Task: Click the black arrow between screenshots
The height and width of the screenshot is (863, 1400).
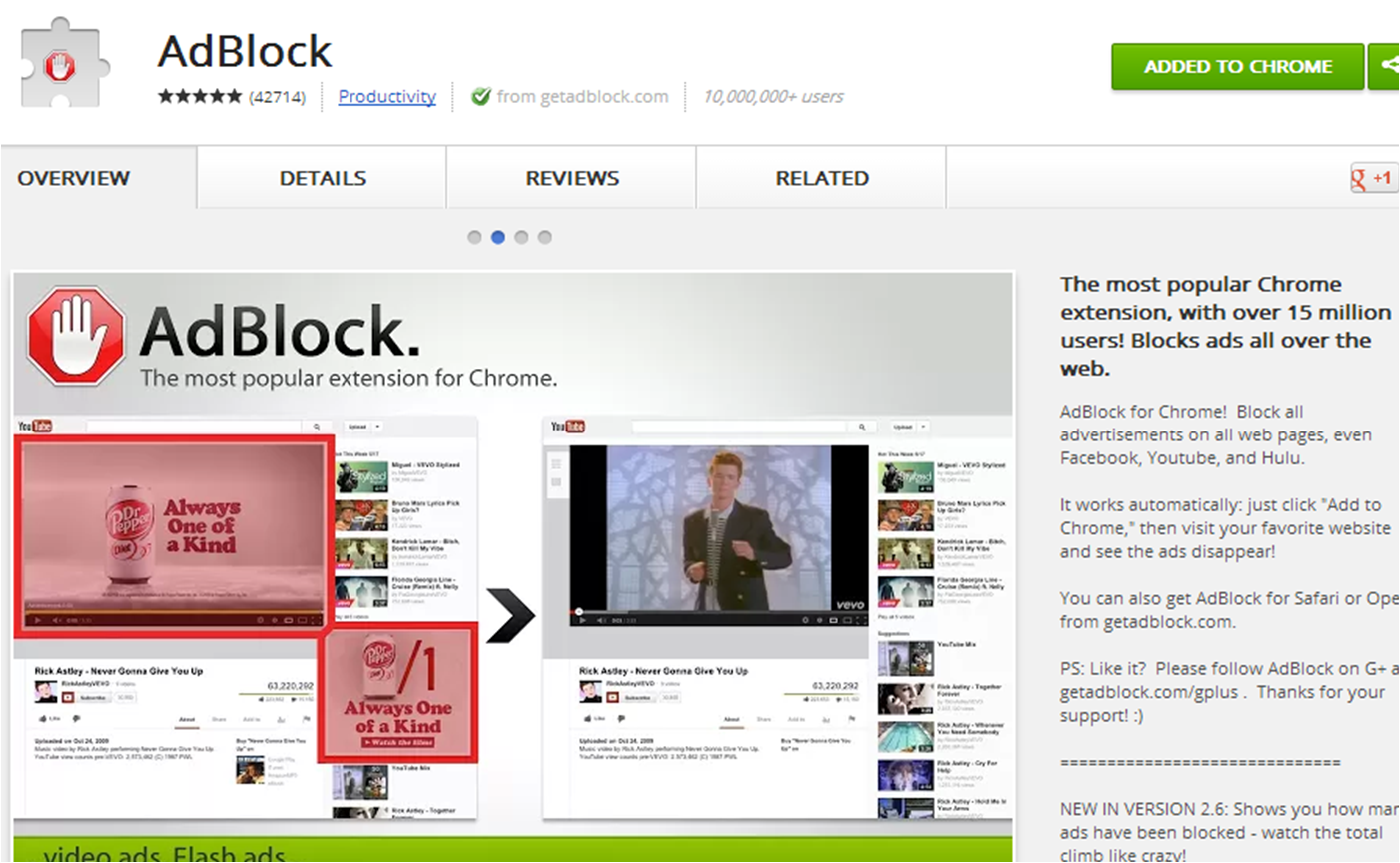Action: (510, 616)
